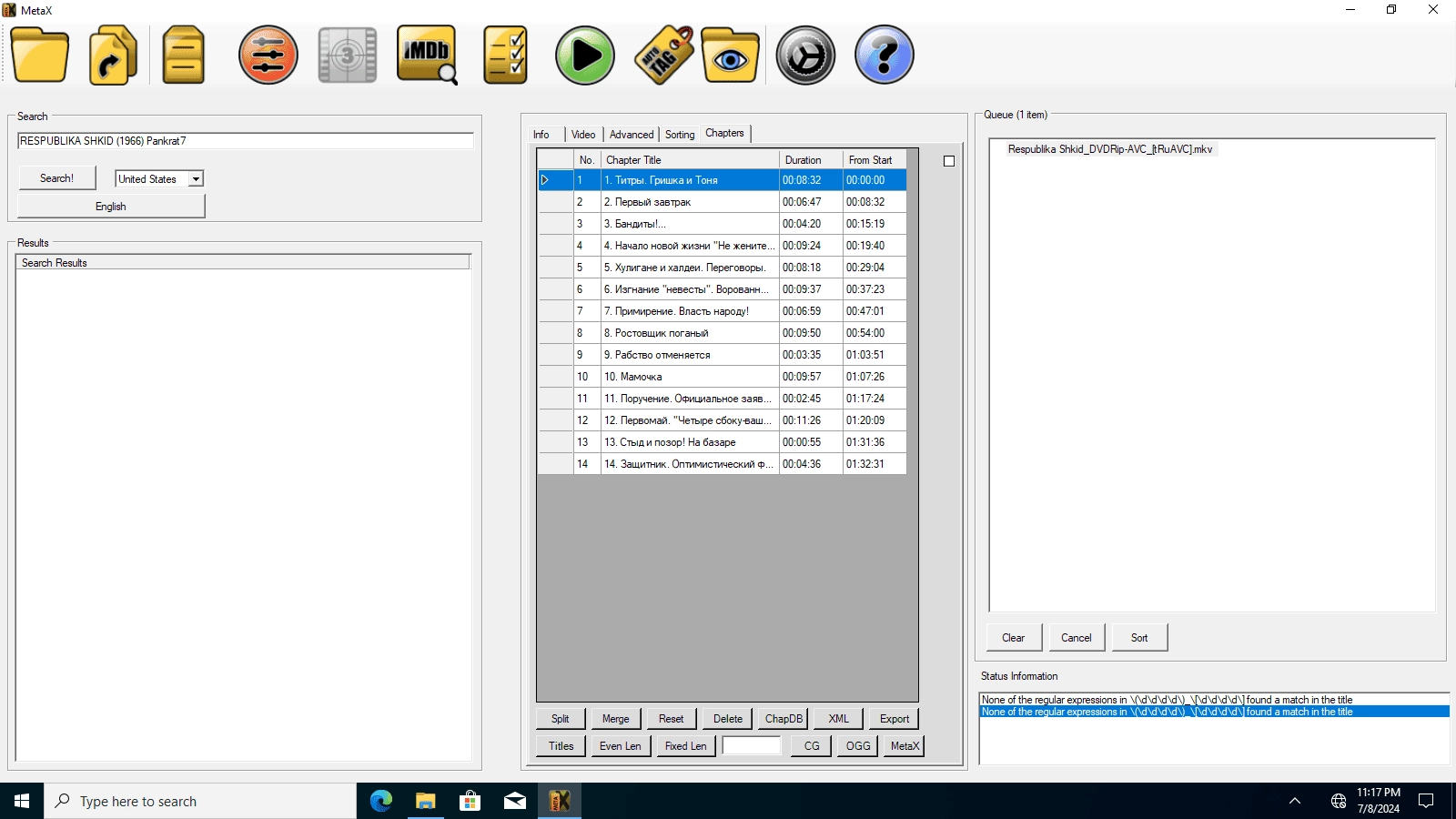The image size is (1456, 819).
Task: Click the Chapter Title column header
Action: (690, 160)
